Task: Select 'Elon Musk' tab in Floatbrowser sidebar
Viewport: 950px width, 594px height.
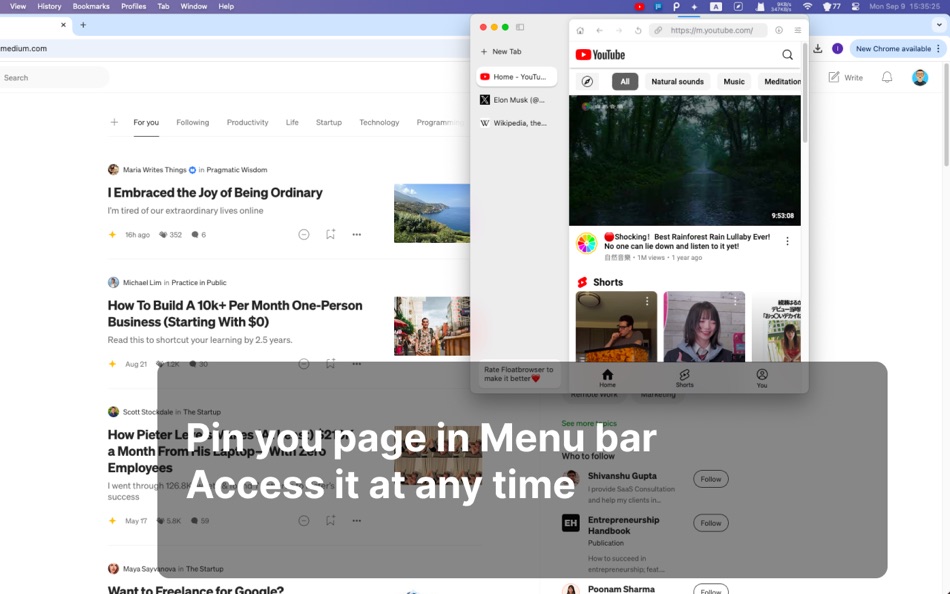Action: click(x=516, y=100)
